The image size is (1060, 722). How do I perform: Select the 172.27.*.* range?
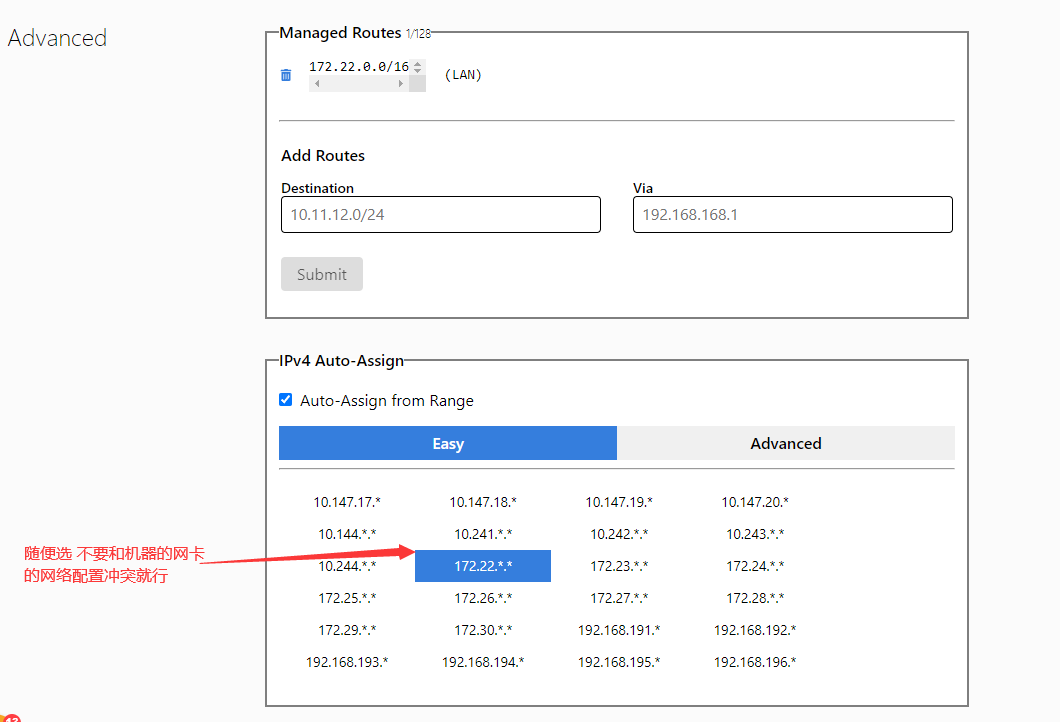point(619,598)
